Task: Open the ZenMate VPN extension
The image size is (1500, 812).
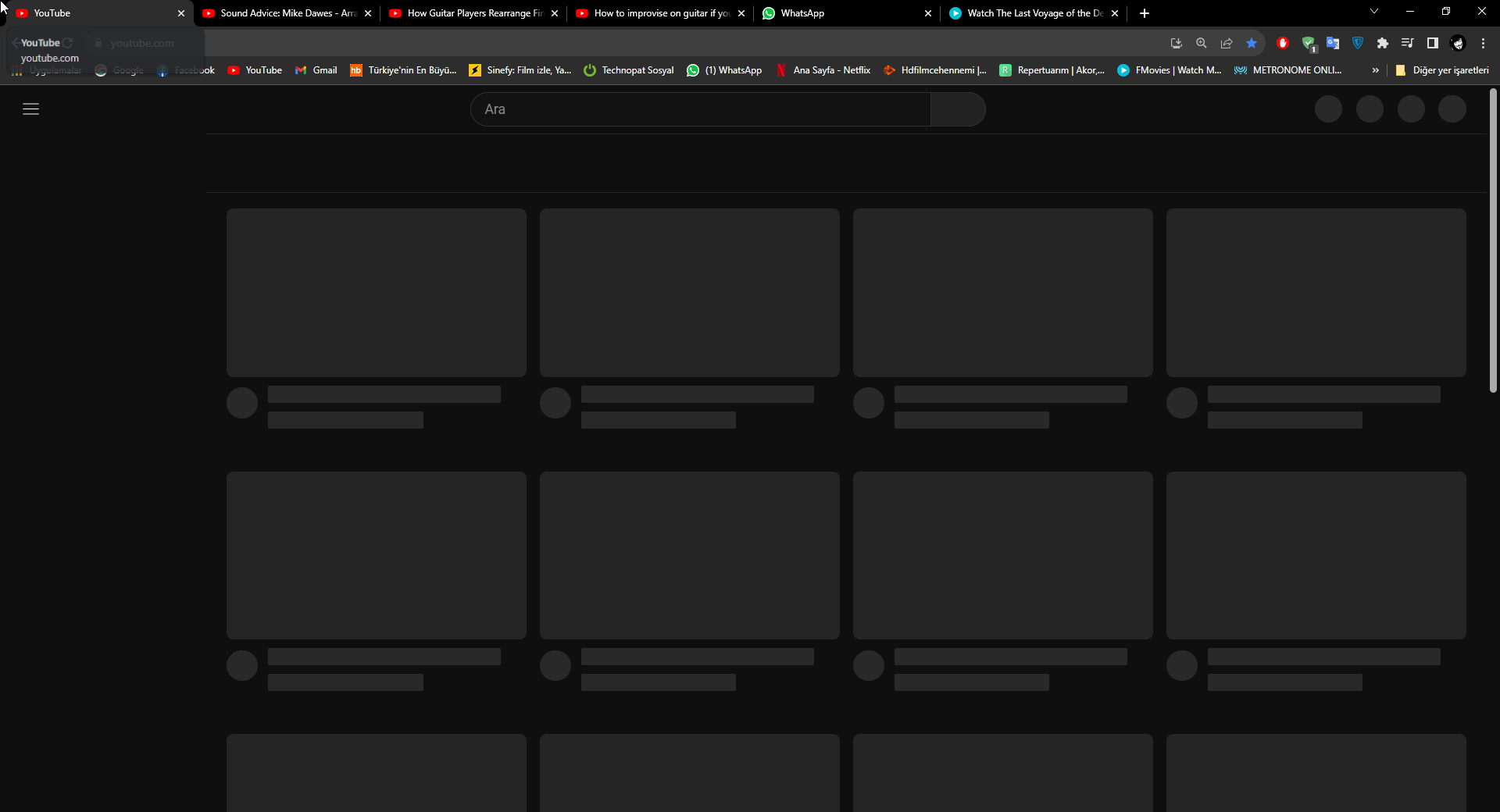Action: point(1358,43)
